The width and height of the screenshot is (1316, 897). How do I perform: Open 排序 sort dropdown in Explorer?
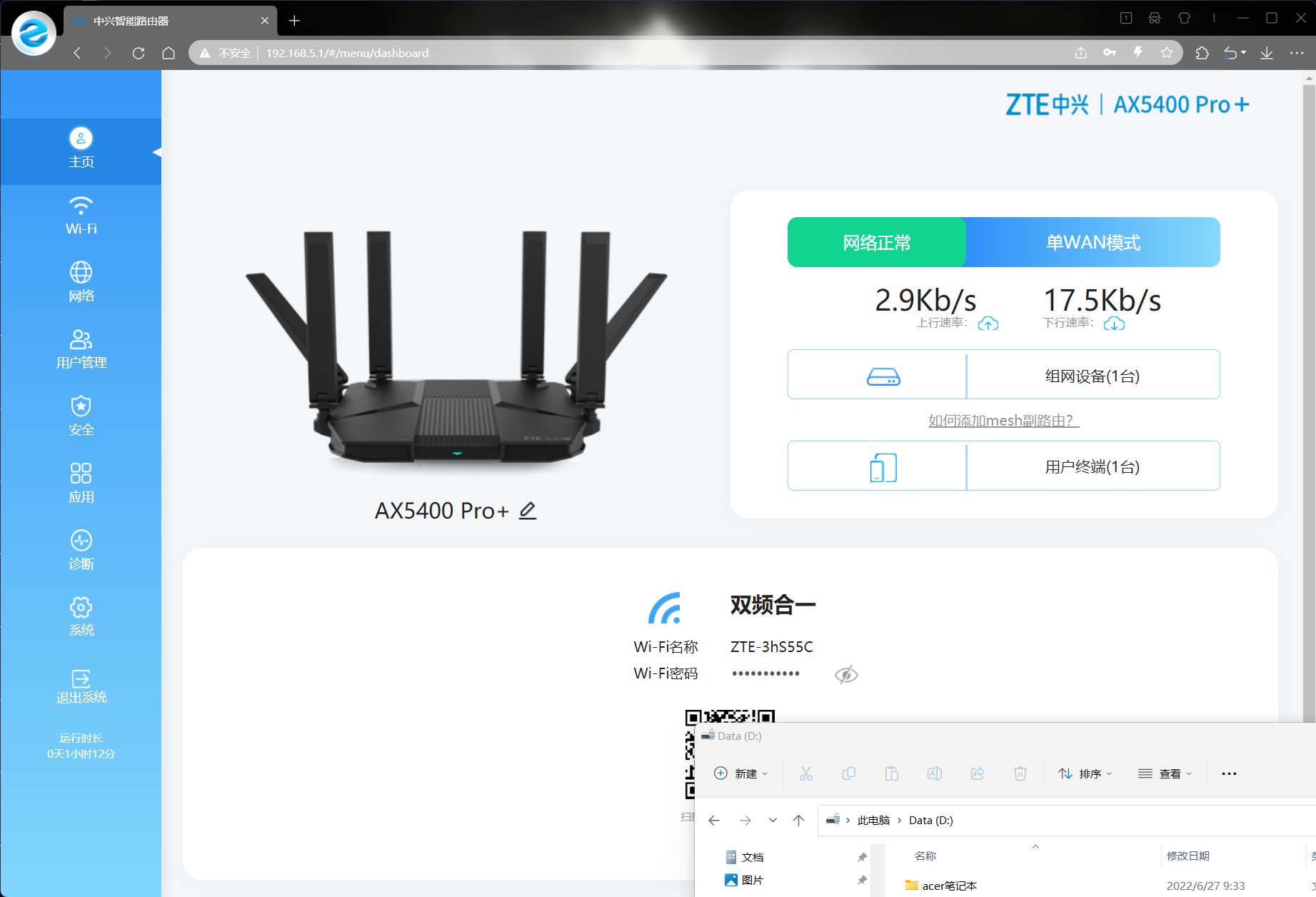[x=1085, y=773]
